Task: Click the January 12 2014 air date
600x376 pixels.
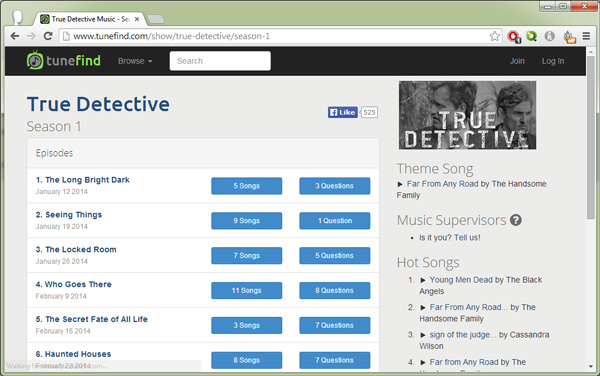Action: click(x=62, y=192)
